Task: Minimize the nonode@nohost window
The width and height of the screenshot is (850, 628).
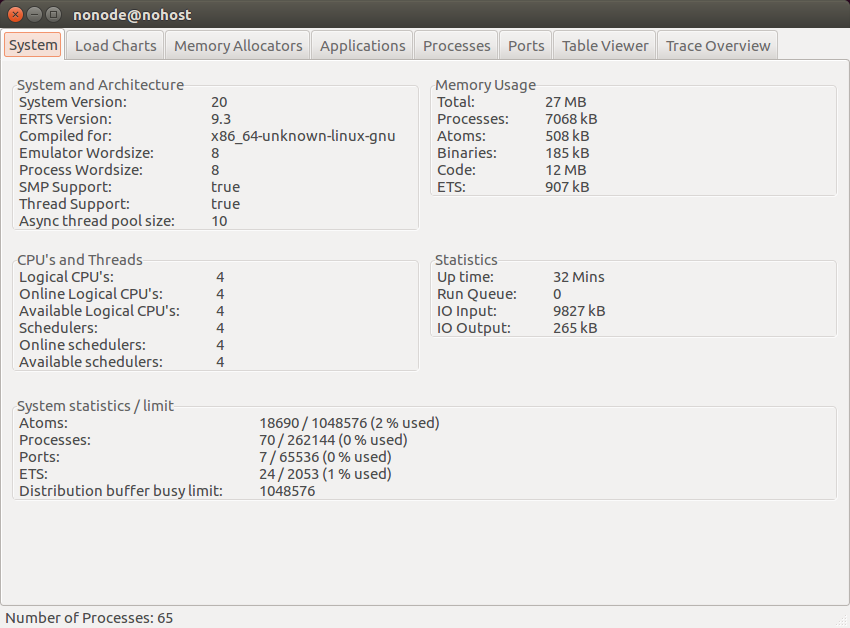Action: point(34,15)
